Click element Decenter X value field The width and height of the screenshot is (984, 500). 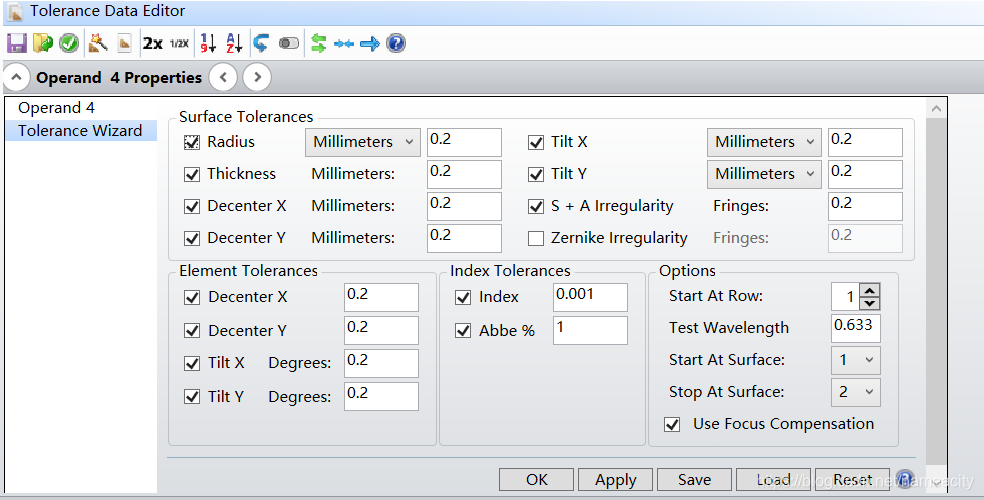[381, 297]
